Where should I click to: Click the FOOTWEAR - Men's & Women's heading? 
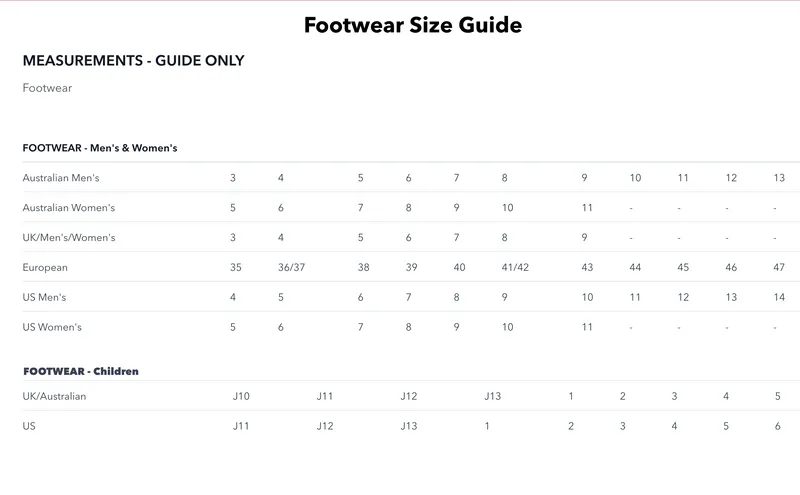click(x=100, y=148)
